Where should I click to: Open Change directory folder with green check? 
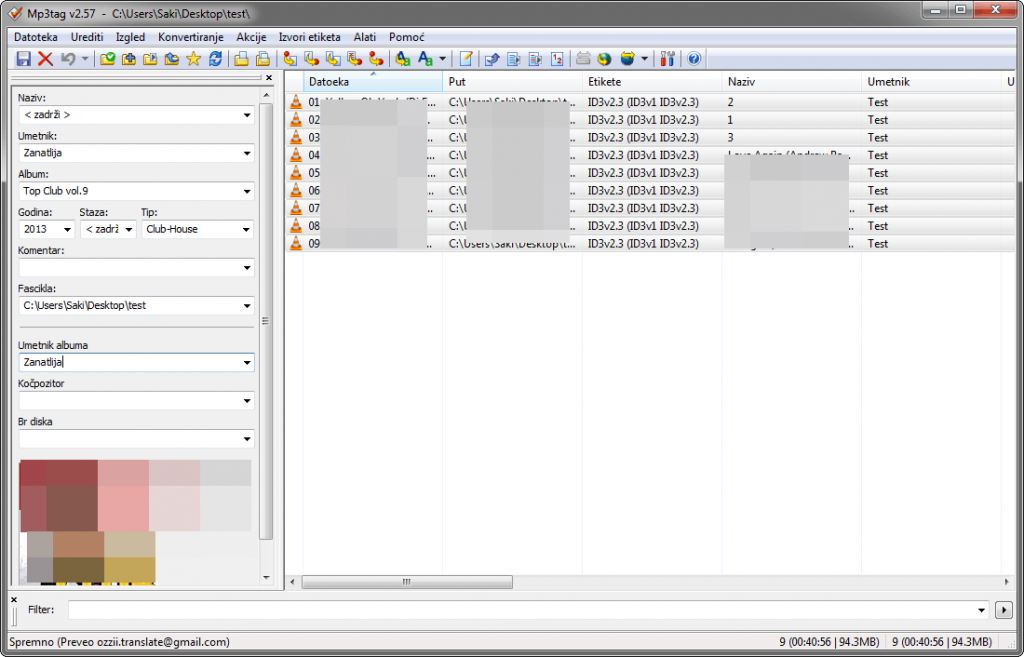click(107, 59)
